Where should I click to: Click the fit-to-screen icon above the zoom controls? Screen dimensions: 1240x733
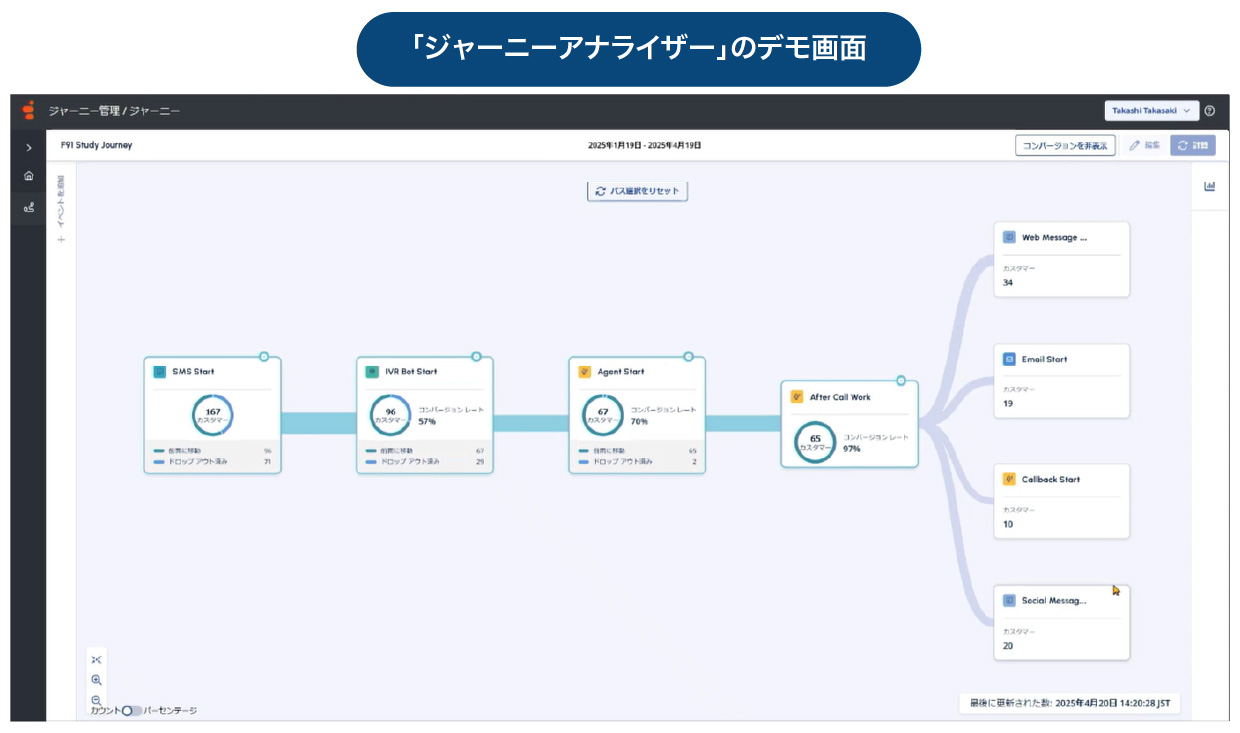[97, 660]
